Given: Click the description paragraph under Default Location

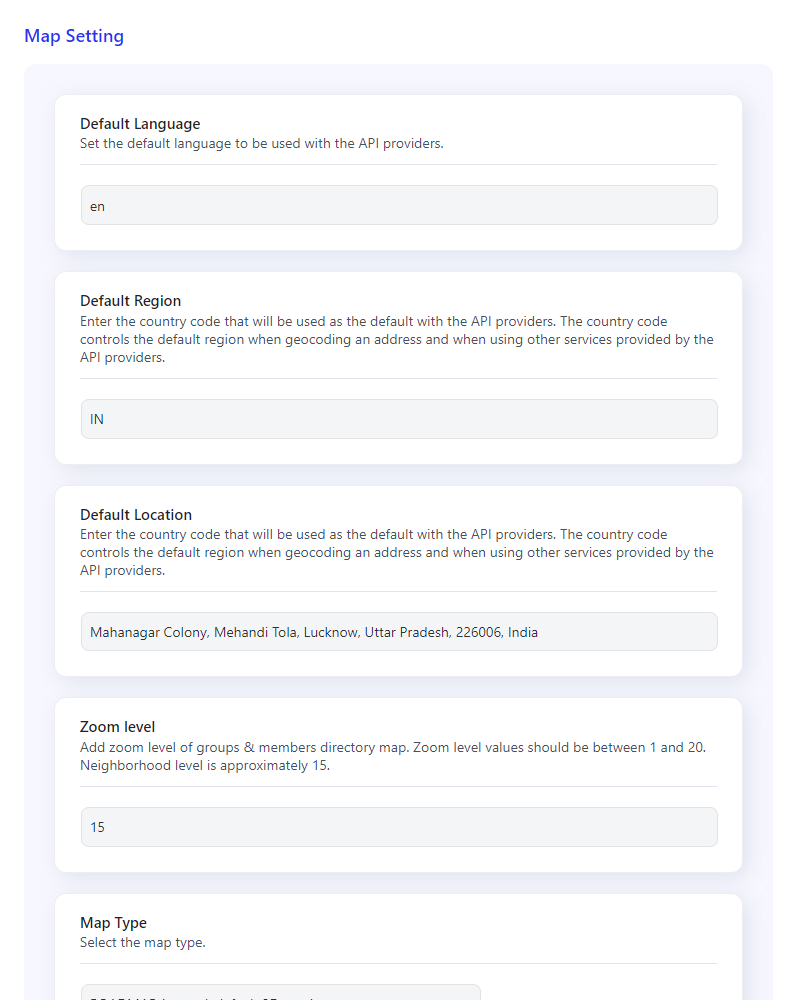Looking at the screenshot, I should [397, 552].
